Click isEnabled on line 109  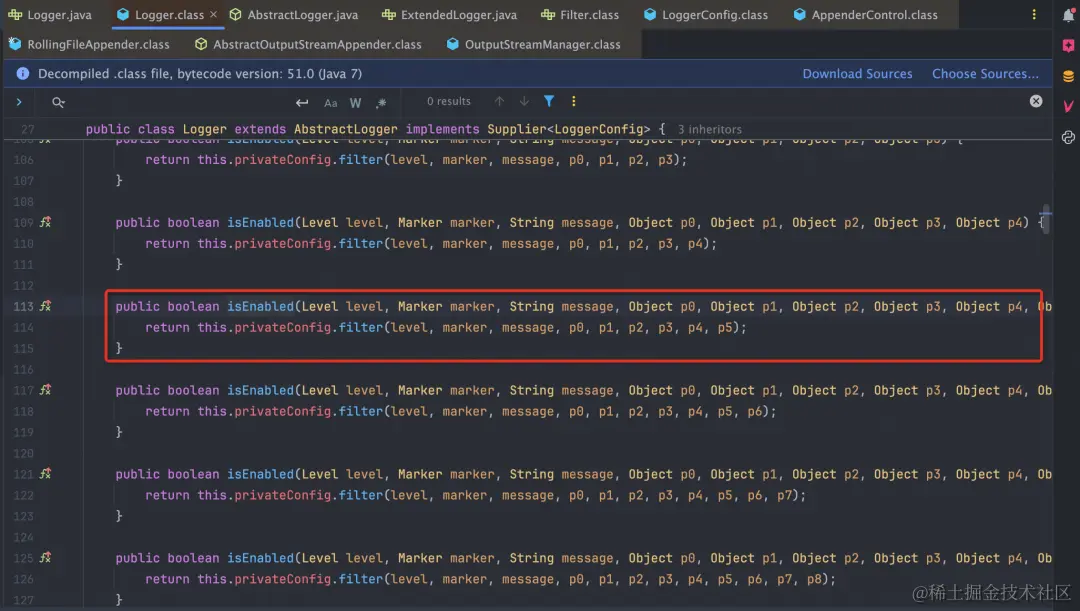[260, 222]
